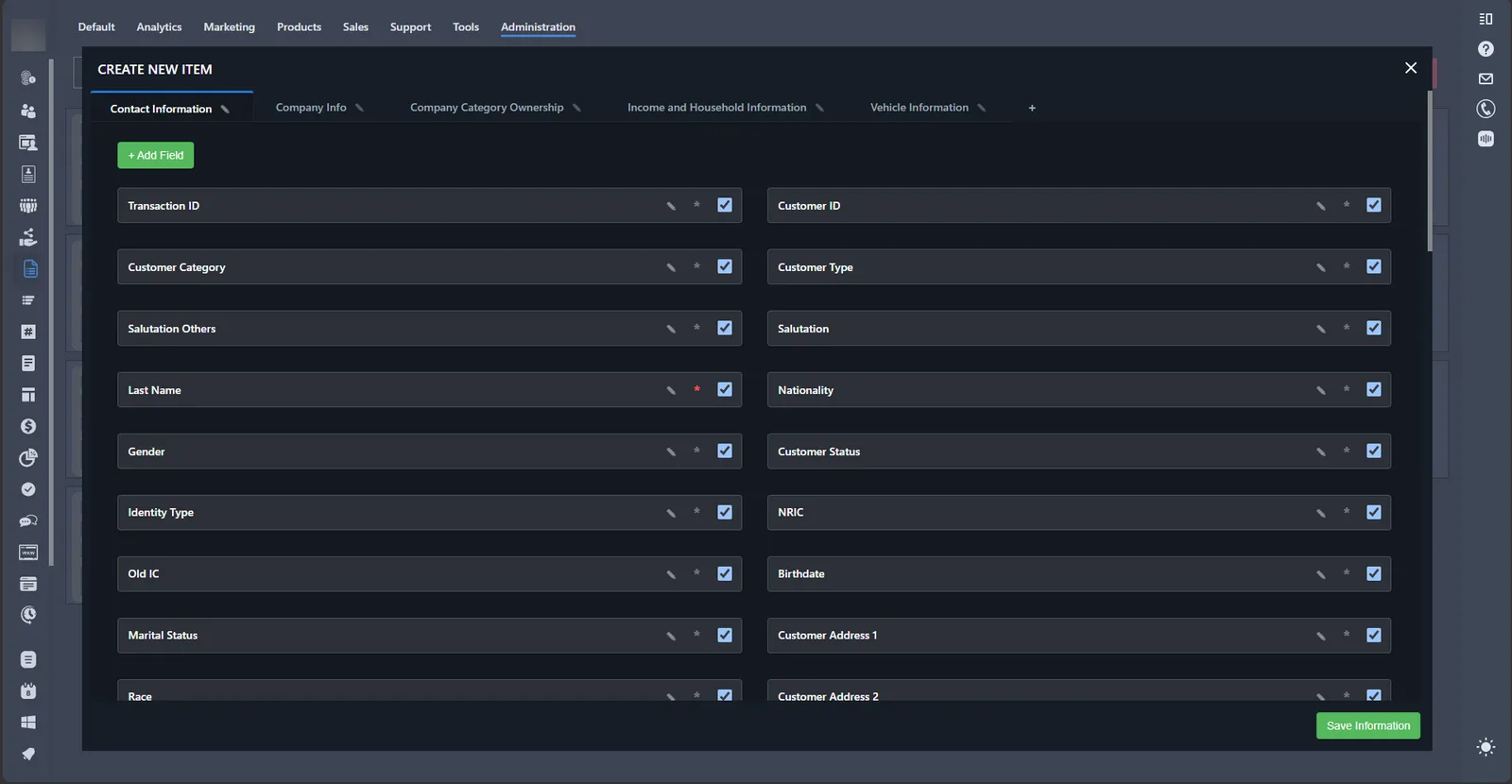Image resolution: width=1512 pixels, height=784 pixels.
Task: Select the Old IC field row
Action: coord(429,574)
